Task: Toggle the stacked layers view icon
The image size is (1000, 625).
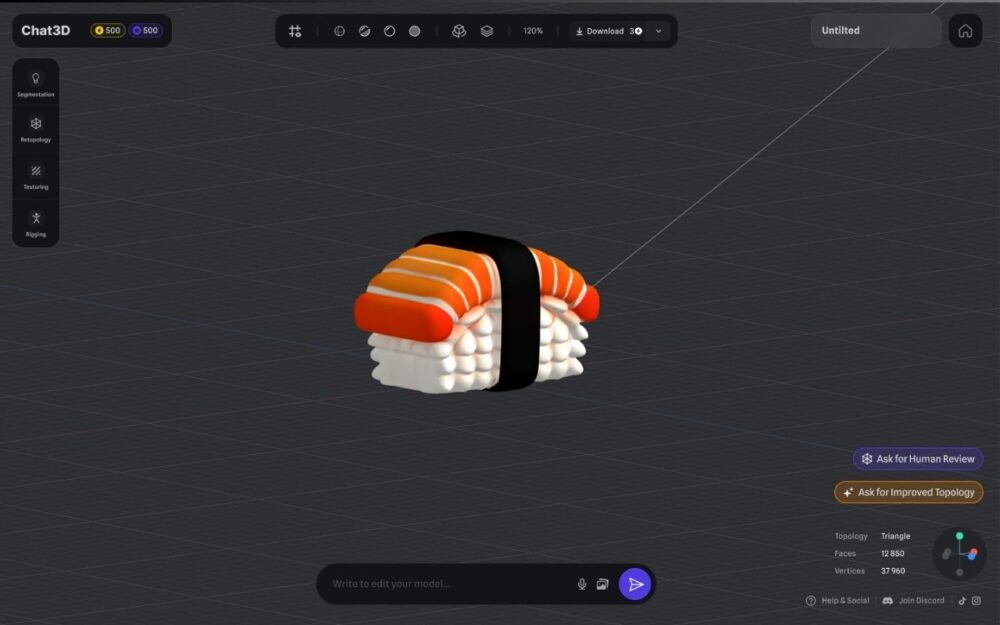Action: point(487,31)
